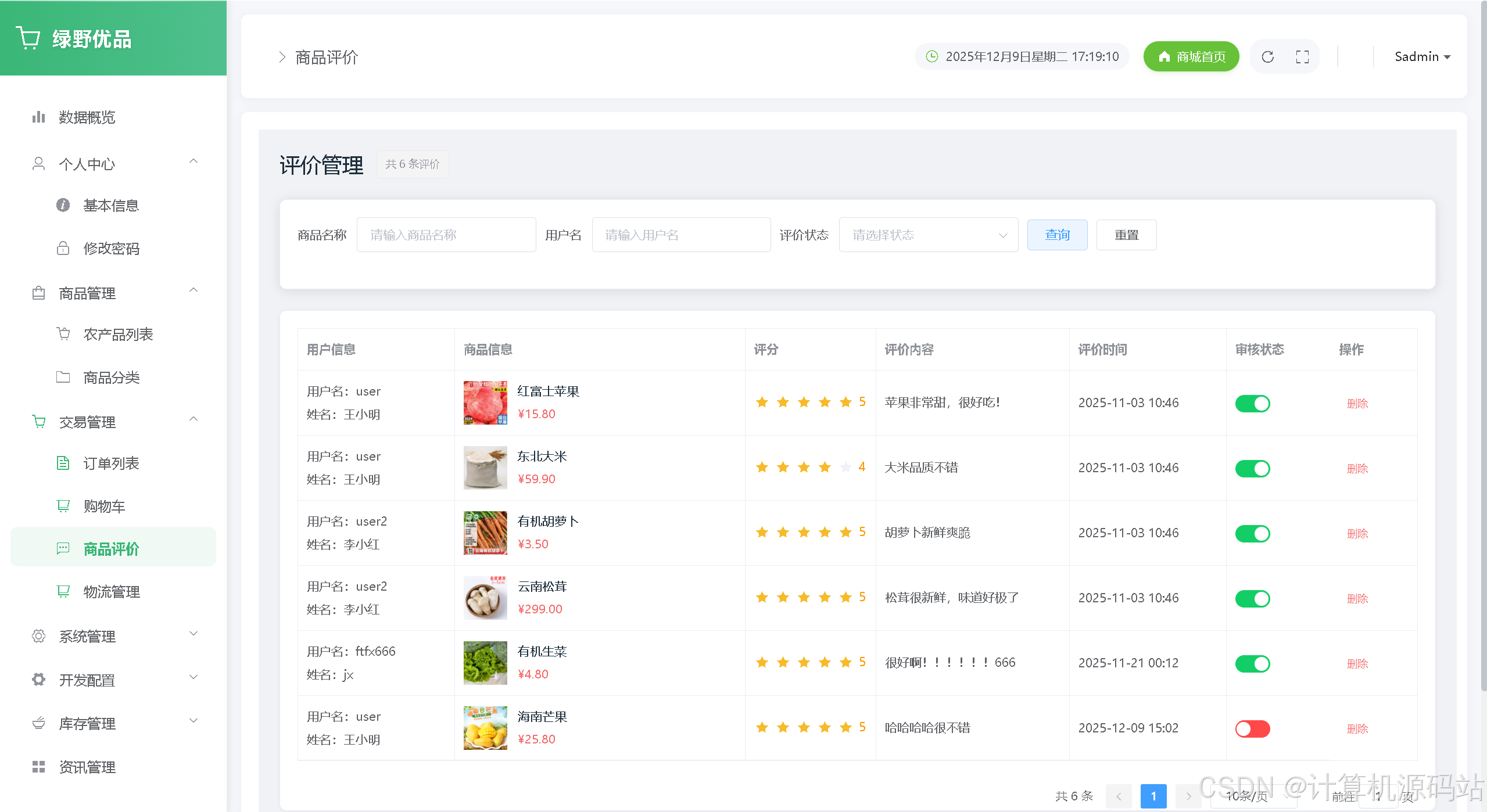Click the 商品名称 input field
The height and width of the screenshot is (812, 1487).
click(446, 235)
